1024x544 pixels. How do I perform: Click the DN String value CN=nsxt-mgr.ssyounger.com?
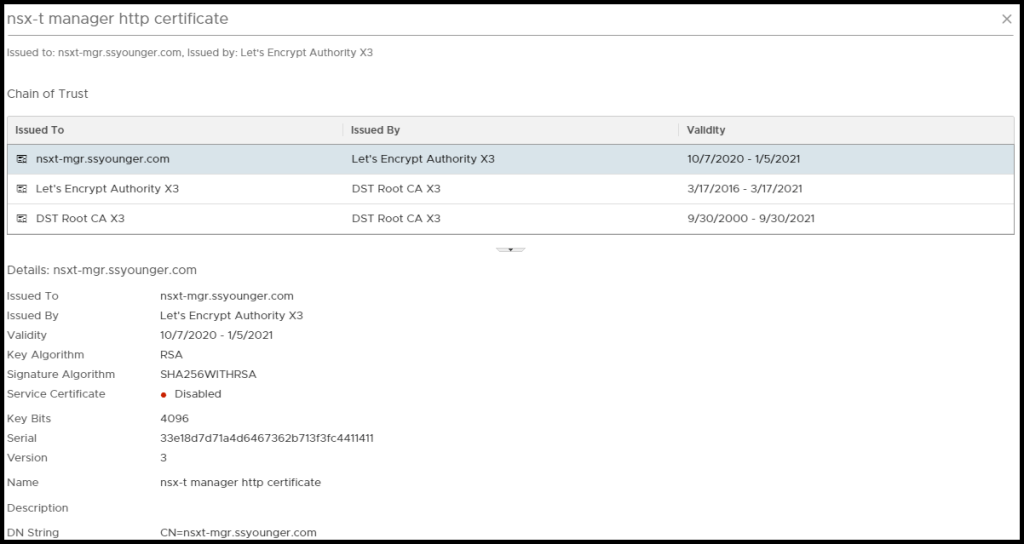click(238, 533)
